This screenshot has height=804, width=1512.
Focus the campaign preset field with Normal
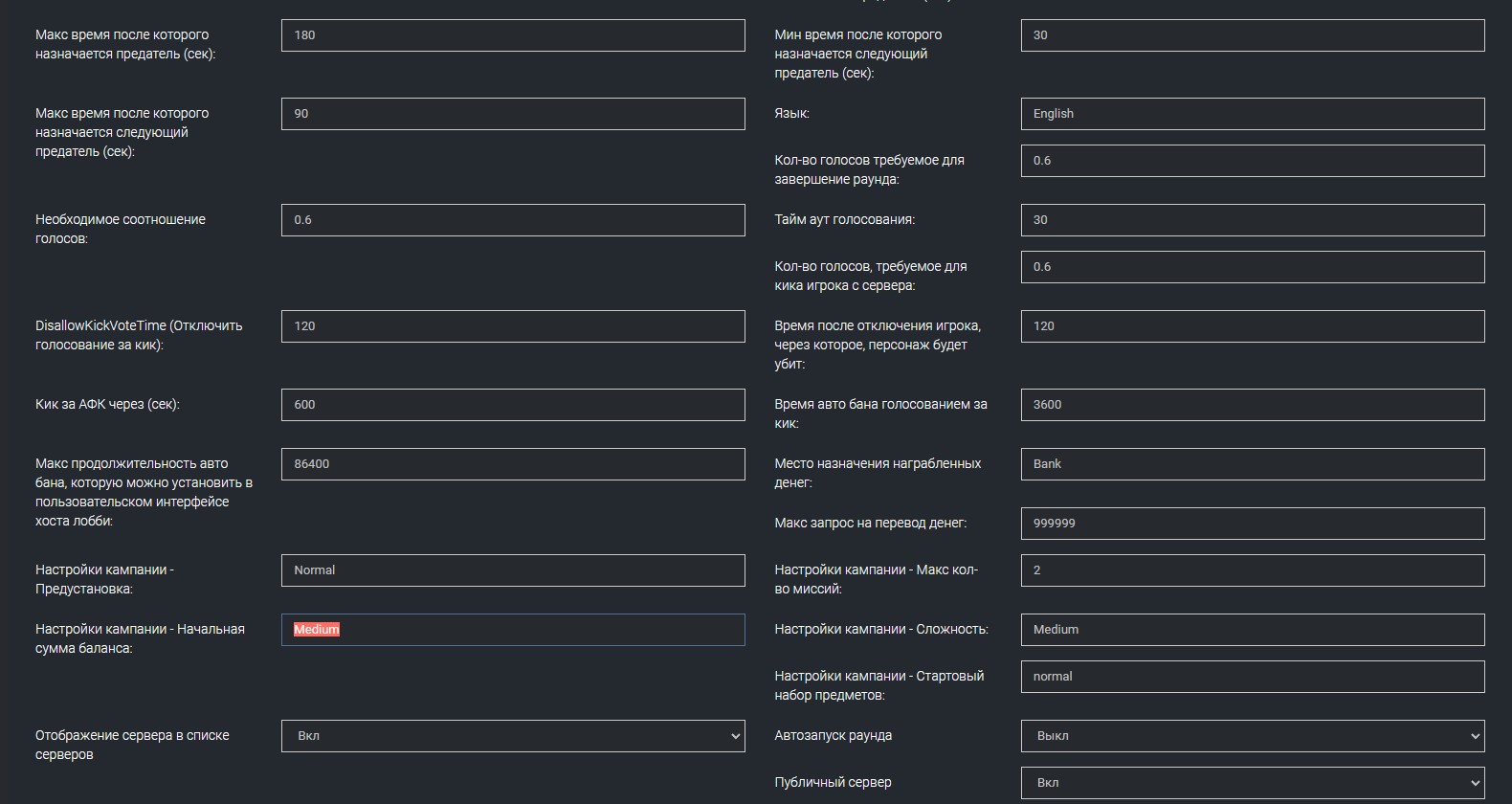(513, 570)
